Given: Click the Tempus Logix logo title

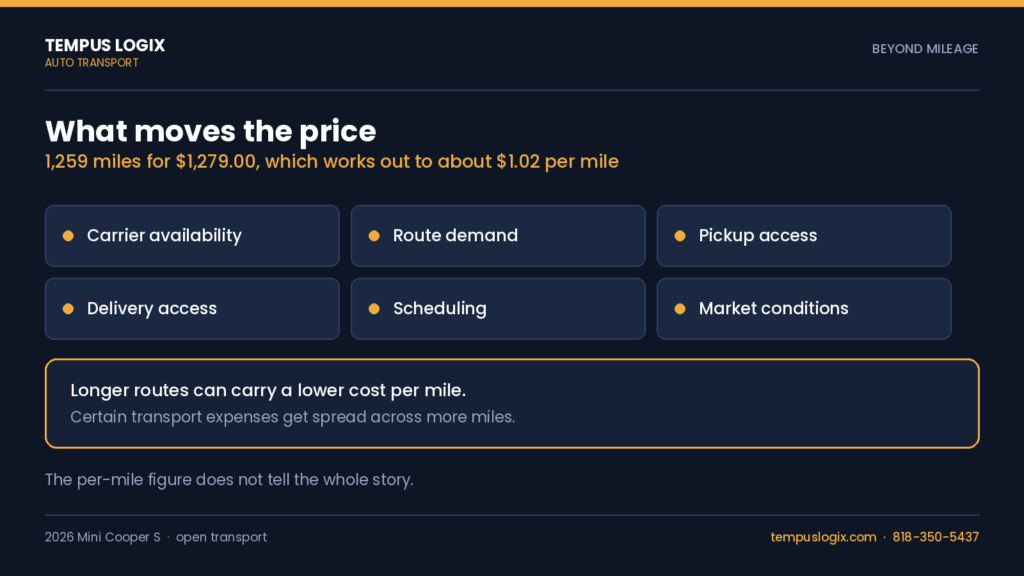Looking at the screenshot, I should (x=105, y=45).
